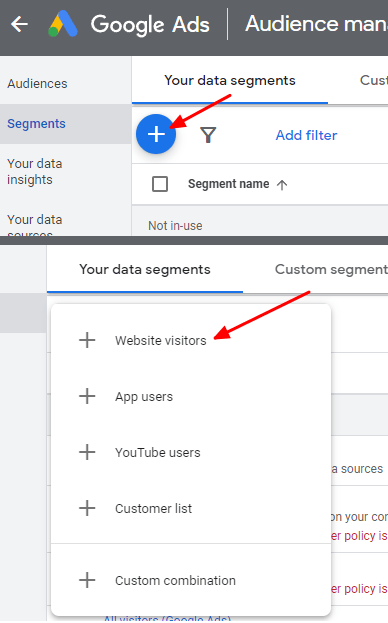The height and width of the screenshot is (623, 388).
Task: Click the Add filter link
Action: 306,135
